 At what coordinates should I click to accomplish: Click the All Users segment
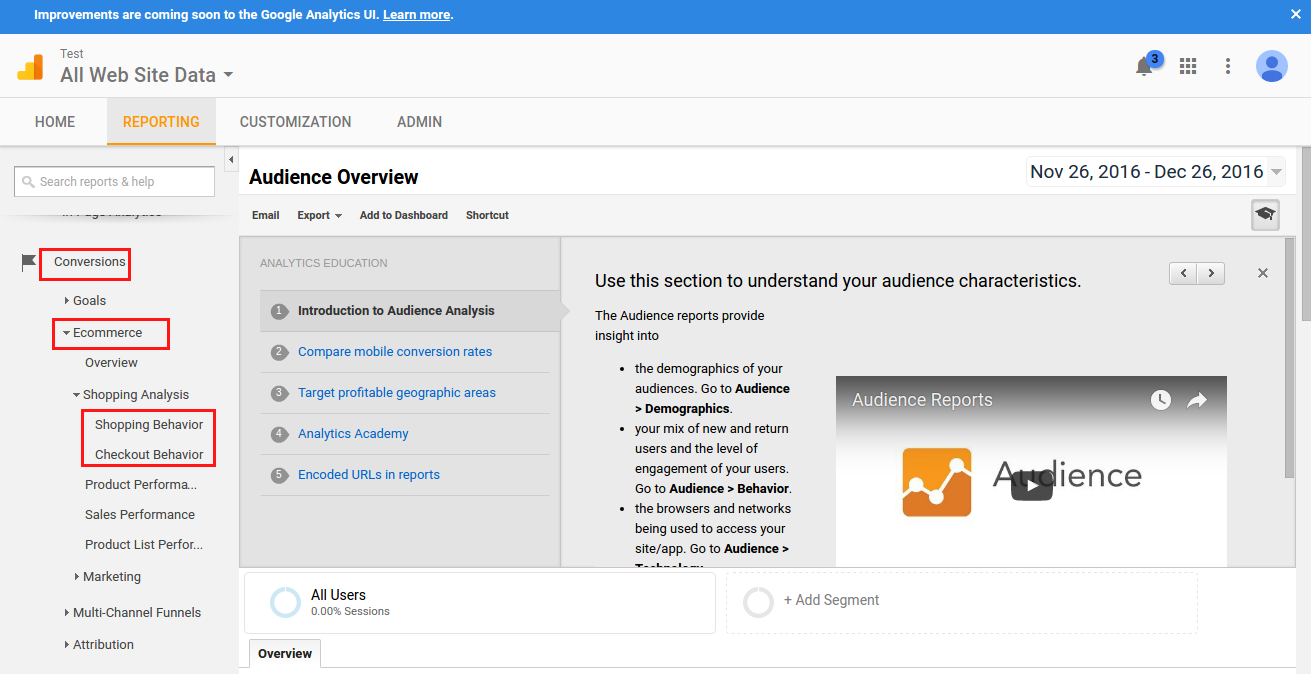[480, 603]
